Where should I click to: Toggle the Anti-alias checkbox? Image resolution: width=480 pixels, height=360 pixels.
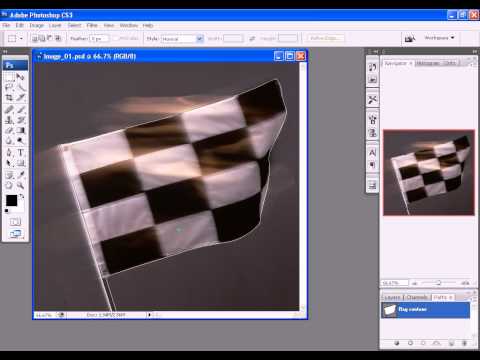point(116,39)
